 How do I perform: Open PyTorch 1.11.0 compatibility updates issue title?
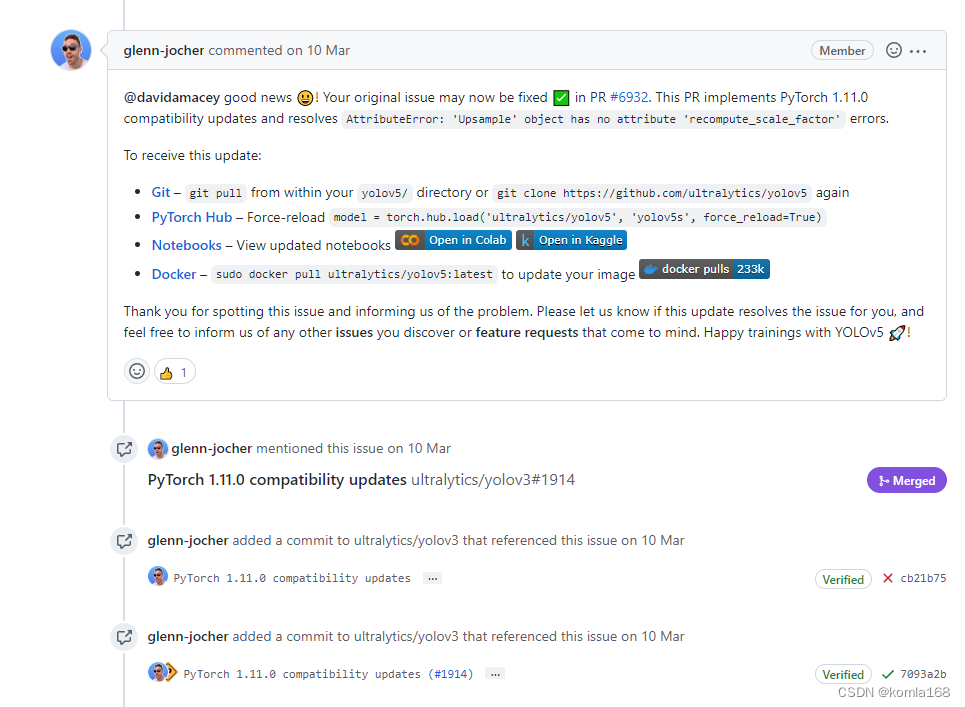(277, 480)
